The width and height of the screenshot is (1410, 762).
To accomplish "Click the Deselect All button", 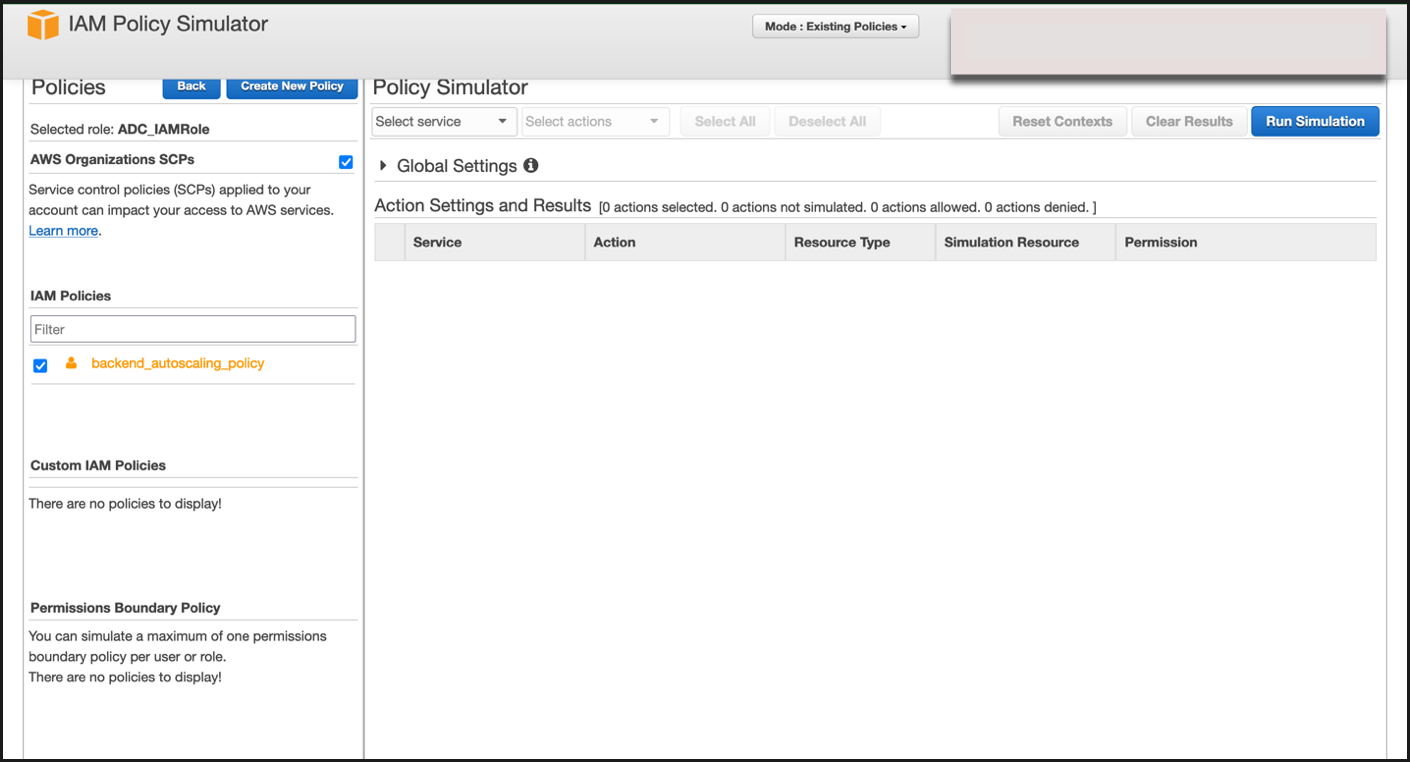I will tap(827, 122).
